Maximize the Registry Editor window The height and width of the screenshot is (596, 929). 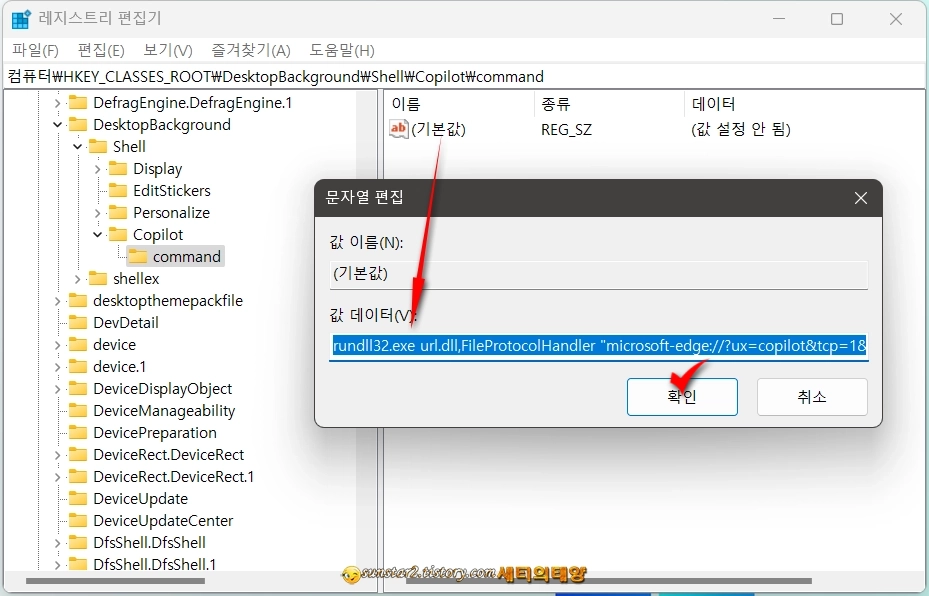pyautogui.click(x=837, y=19)
